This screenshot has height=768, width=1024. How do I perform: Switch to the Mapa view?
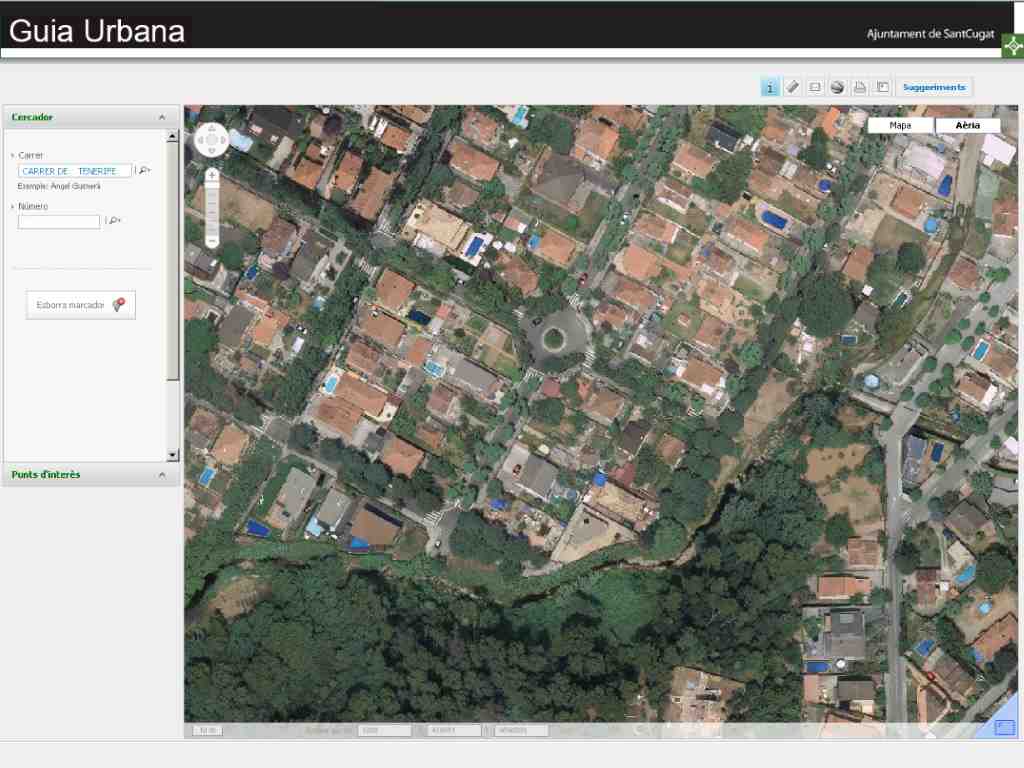pyautogui.click(x=901, y=125)
